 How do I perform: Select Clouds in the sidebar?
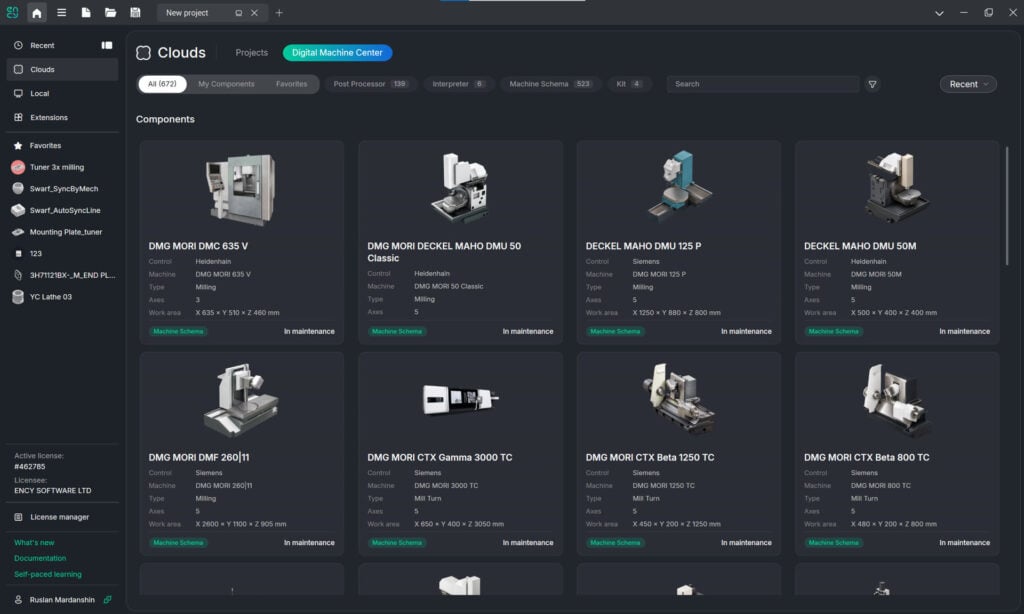pos(63,69)
